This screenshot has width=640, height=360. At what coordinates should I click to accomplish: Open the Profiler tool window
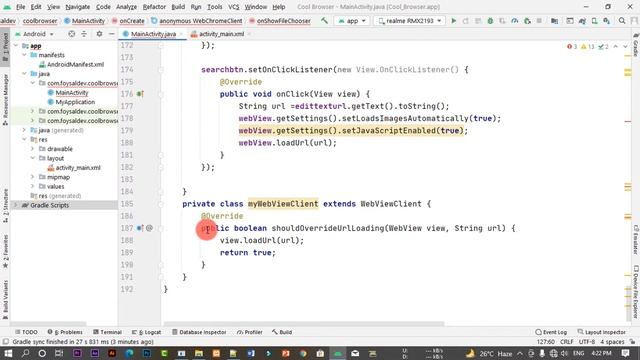(x=249, y=332)
